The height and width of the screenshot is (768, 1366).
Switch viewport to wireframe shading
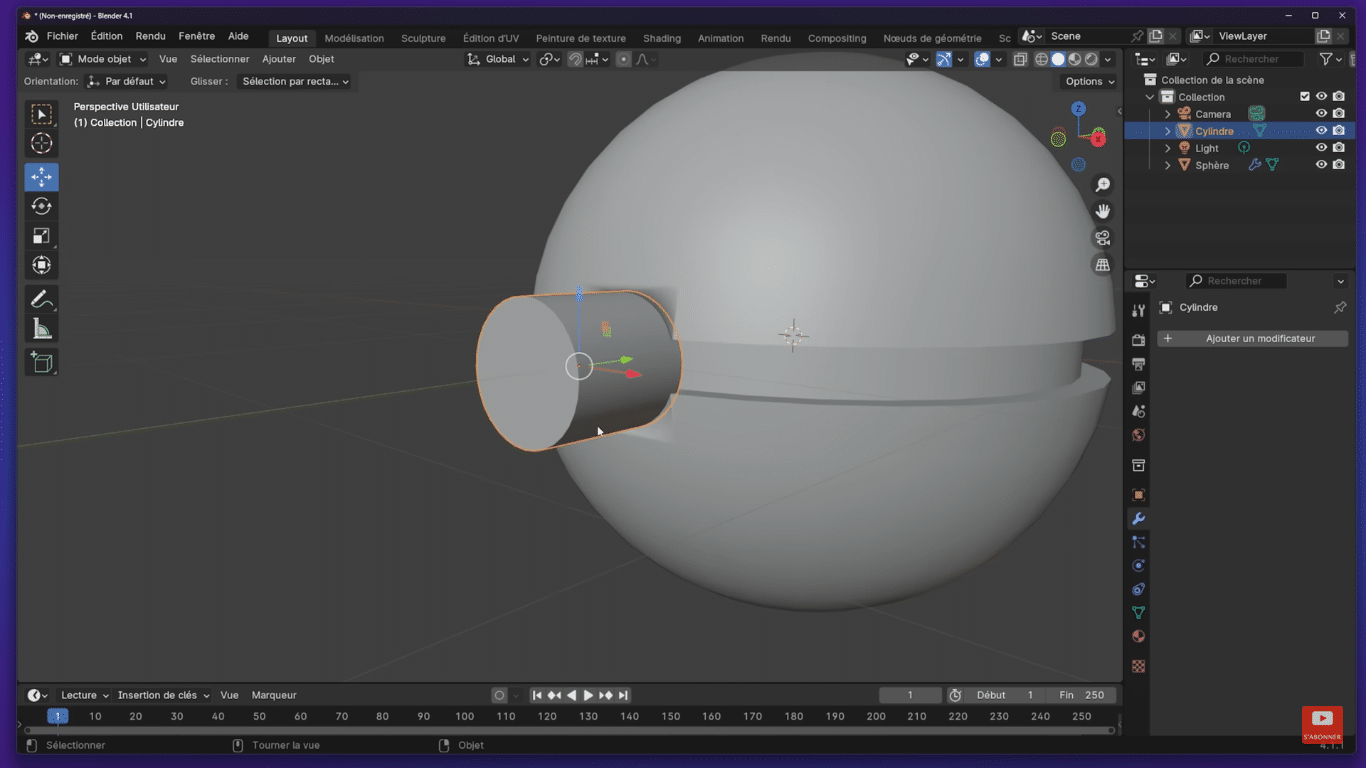click(x=1041, y=59)
